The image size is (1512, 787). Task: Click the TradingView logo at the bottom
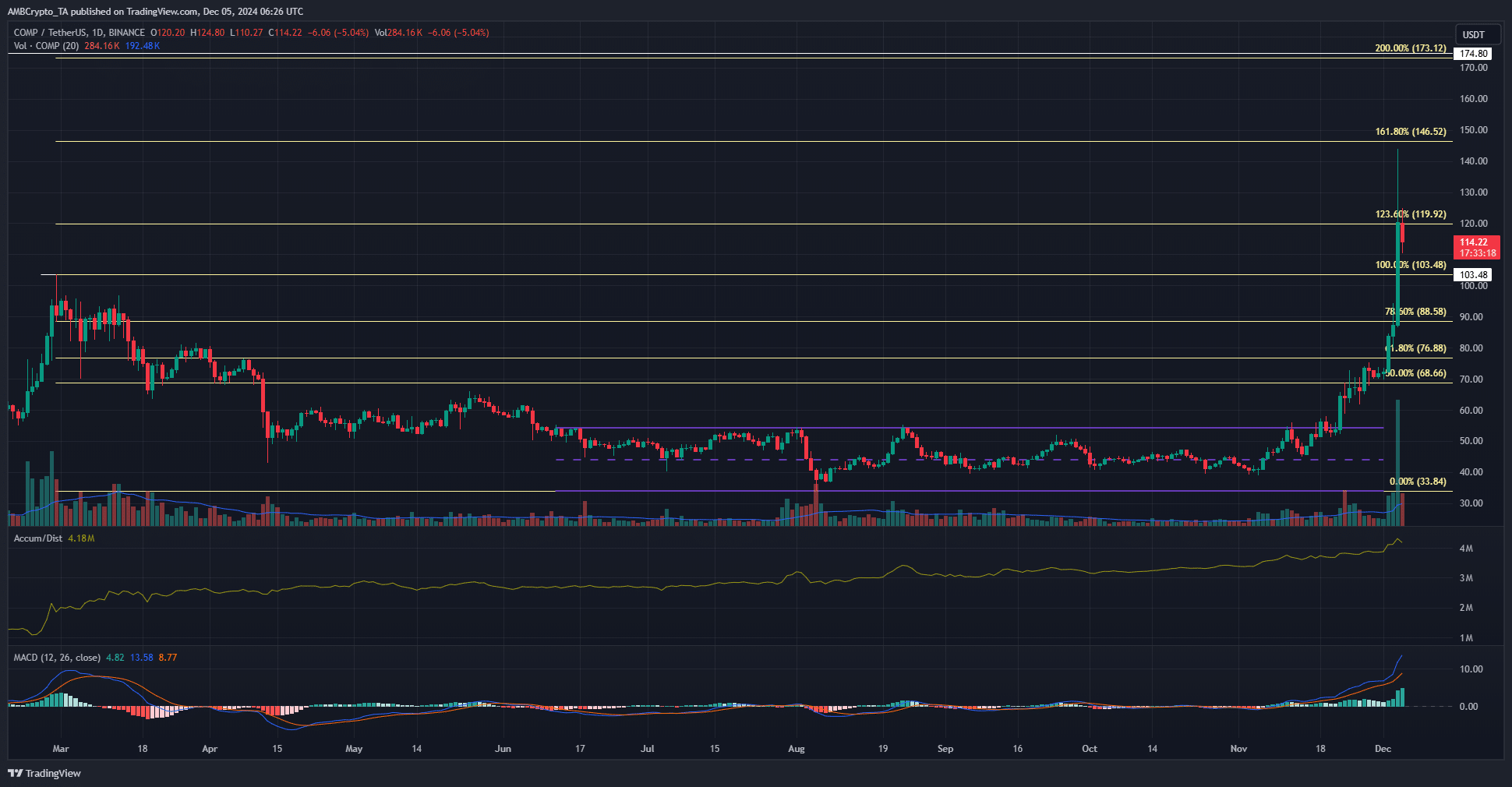click(x=44, y=773)
